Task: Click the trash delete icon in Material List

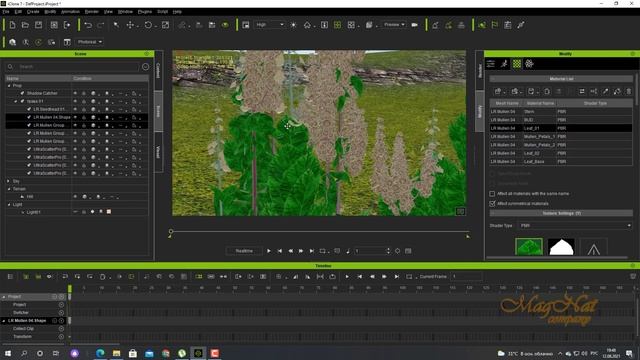Action: coord(629,91)
